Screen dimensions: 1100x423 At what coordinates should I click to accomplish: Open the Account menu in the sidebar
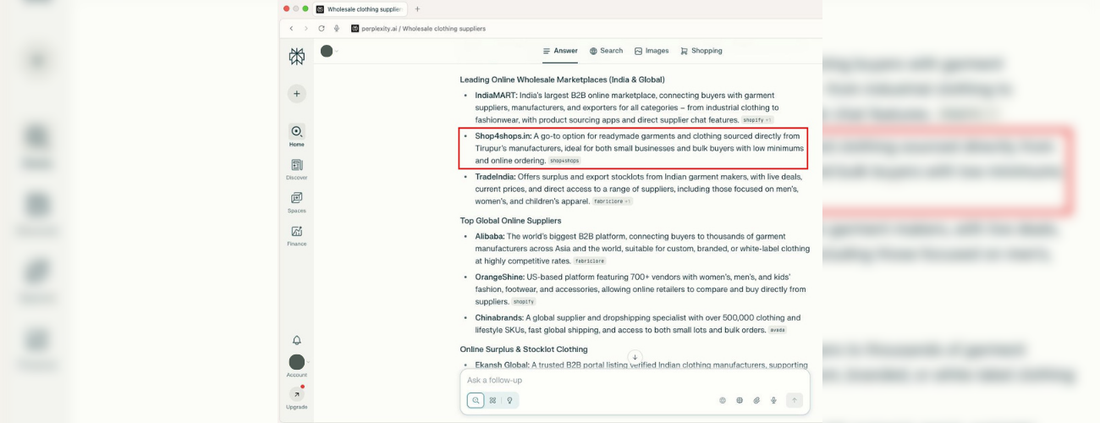click(x=297, y=364)
